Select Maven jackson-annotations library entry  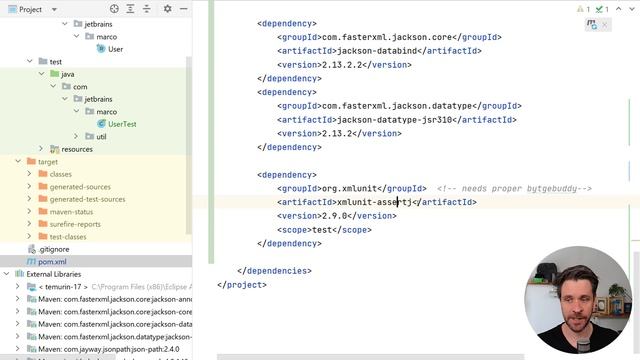pos(115,299)
